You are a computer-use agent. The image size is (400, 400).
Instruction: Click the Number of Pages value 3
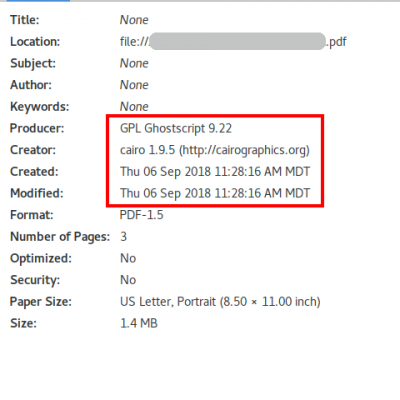(x=123, y=237)
